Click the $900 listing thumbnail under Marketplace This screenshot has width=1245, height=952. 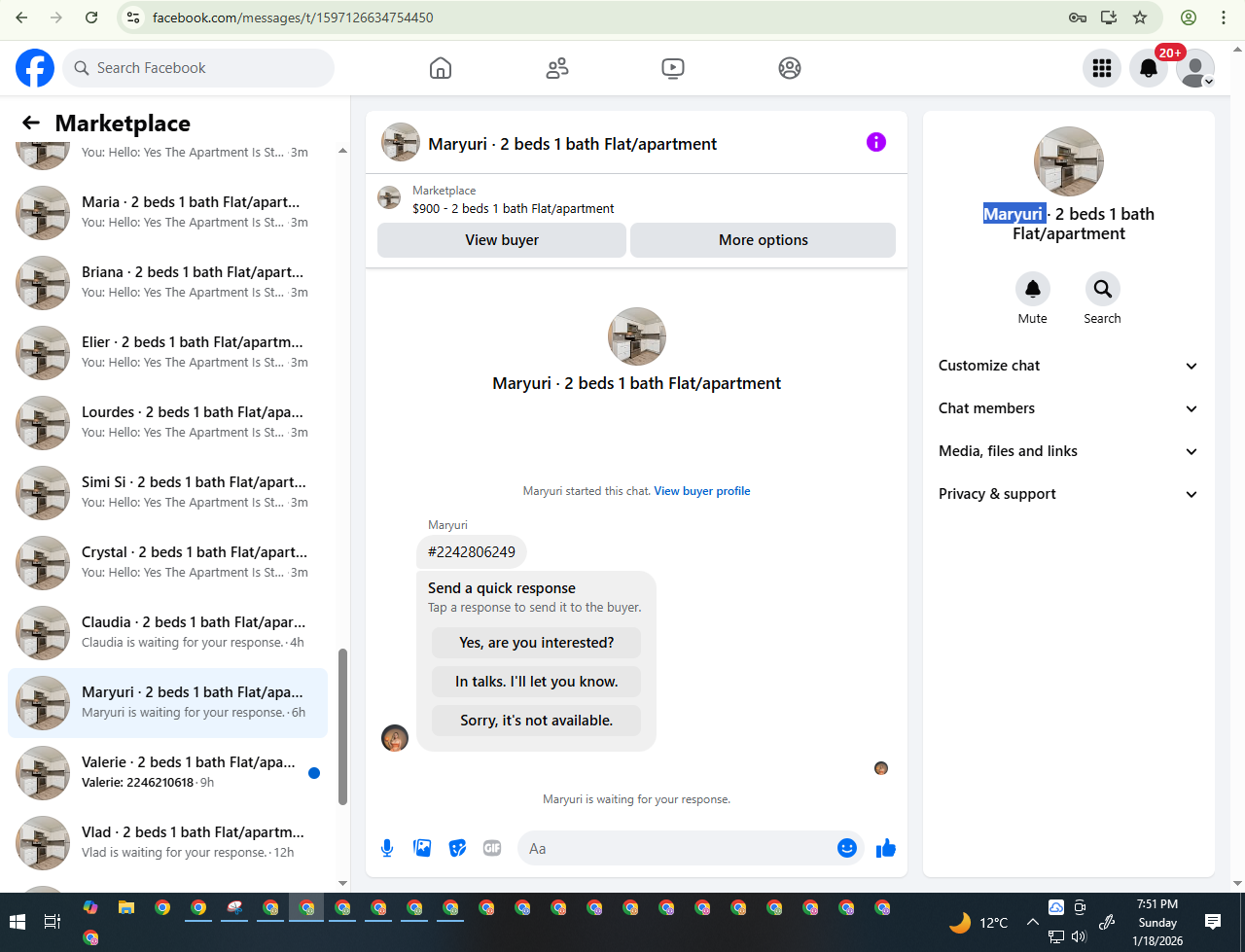pos(389,198)
